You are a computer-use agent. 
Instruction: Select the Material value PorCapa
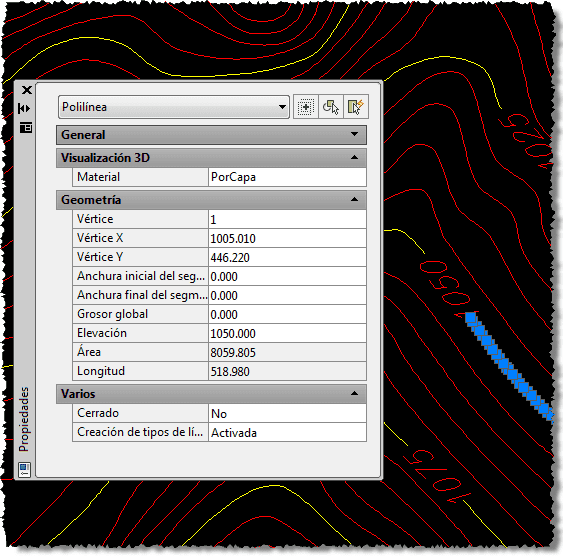point(287,177)
